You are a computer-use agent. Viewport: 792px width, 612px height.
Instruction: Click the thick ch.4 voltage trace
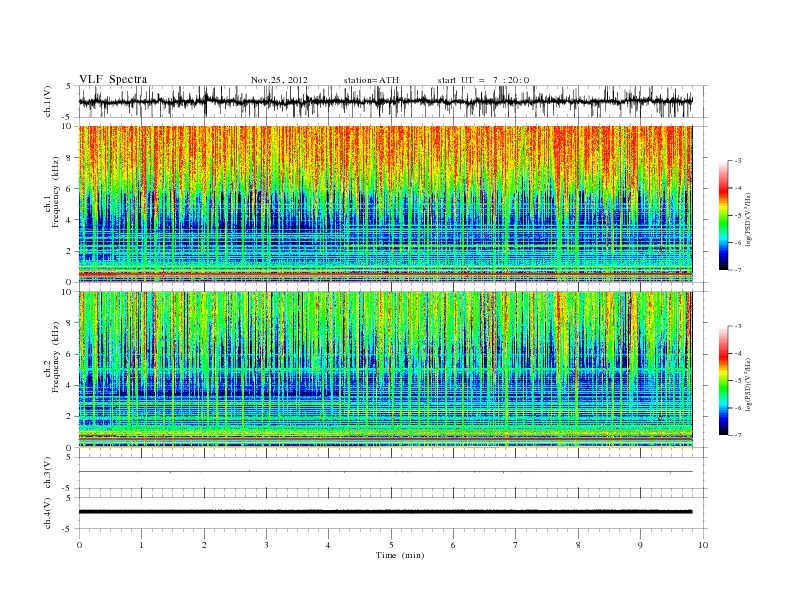click(x=385, y=512)
